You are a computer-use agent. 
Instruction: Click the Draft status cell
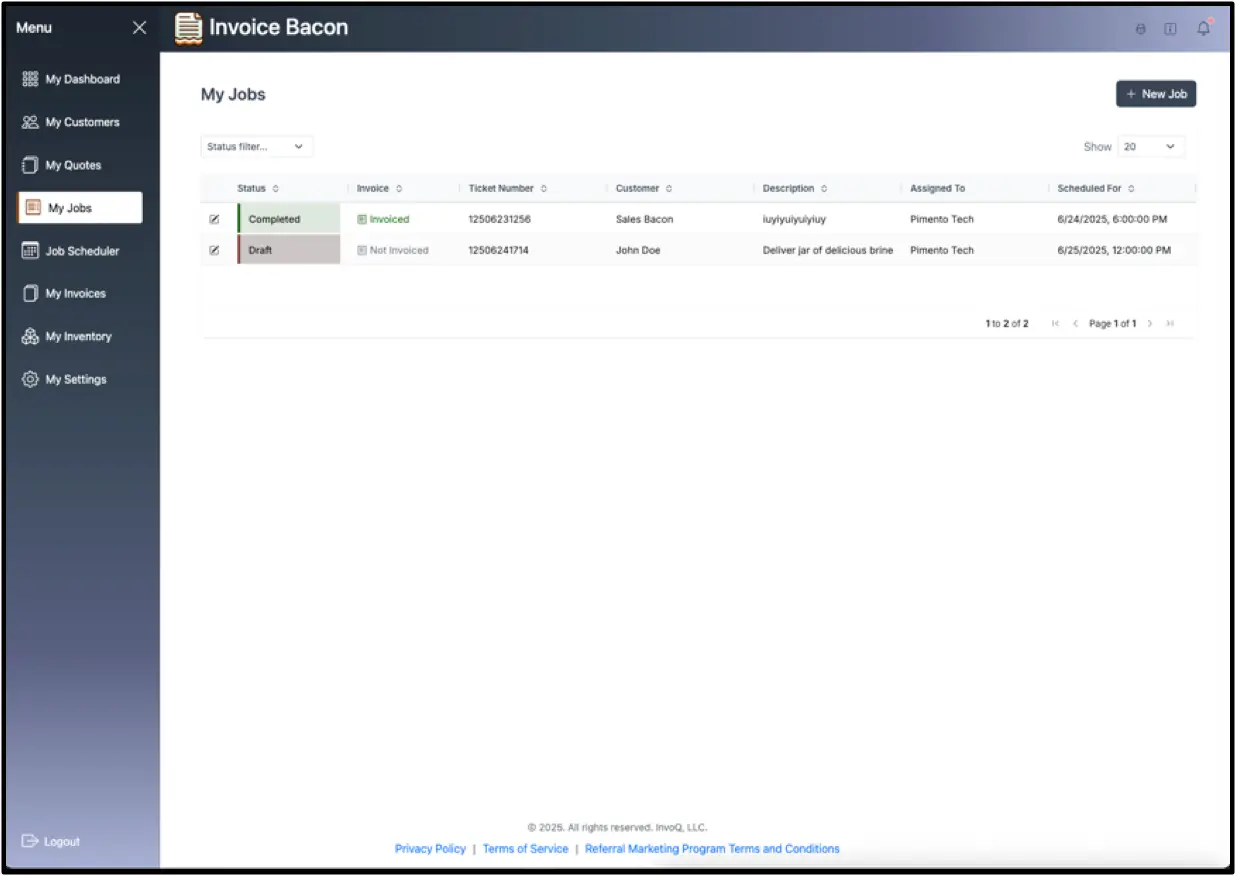coord(289,250)
